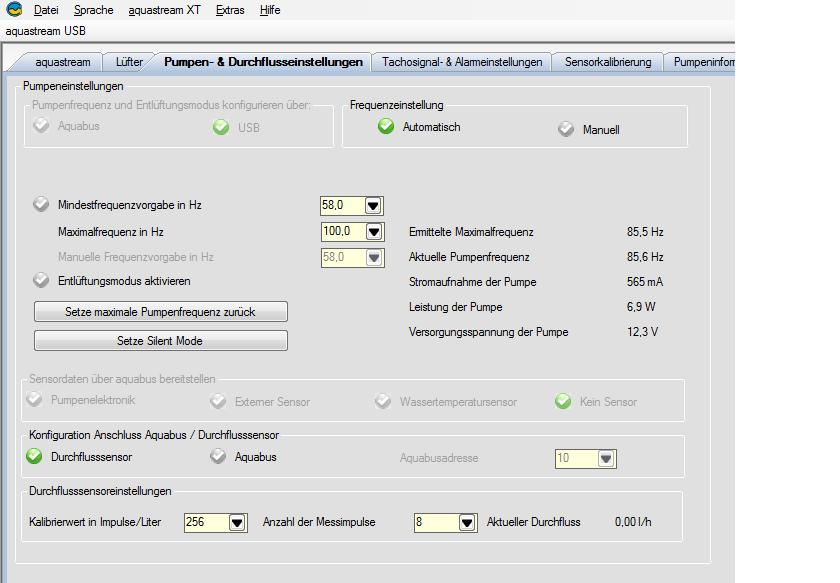Enable Mindestfrequenzvorgabe in Hz indicator
This screenshot has width=840, height=583.
click(x=41, y=205)
